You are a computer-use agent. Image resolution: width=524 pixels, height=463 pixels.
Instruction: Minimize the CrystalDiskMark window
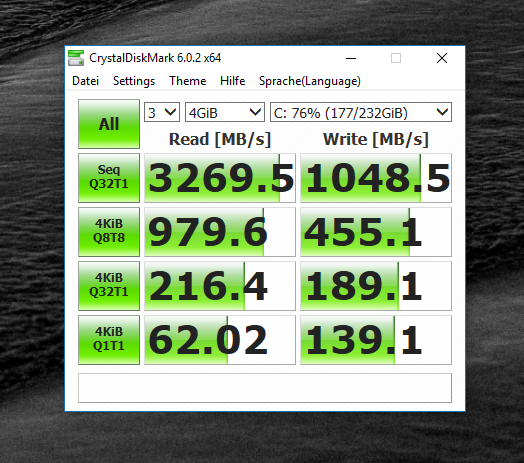point(351,59)
